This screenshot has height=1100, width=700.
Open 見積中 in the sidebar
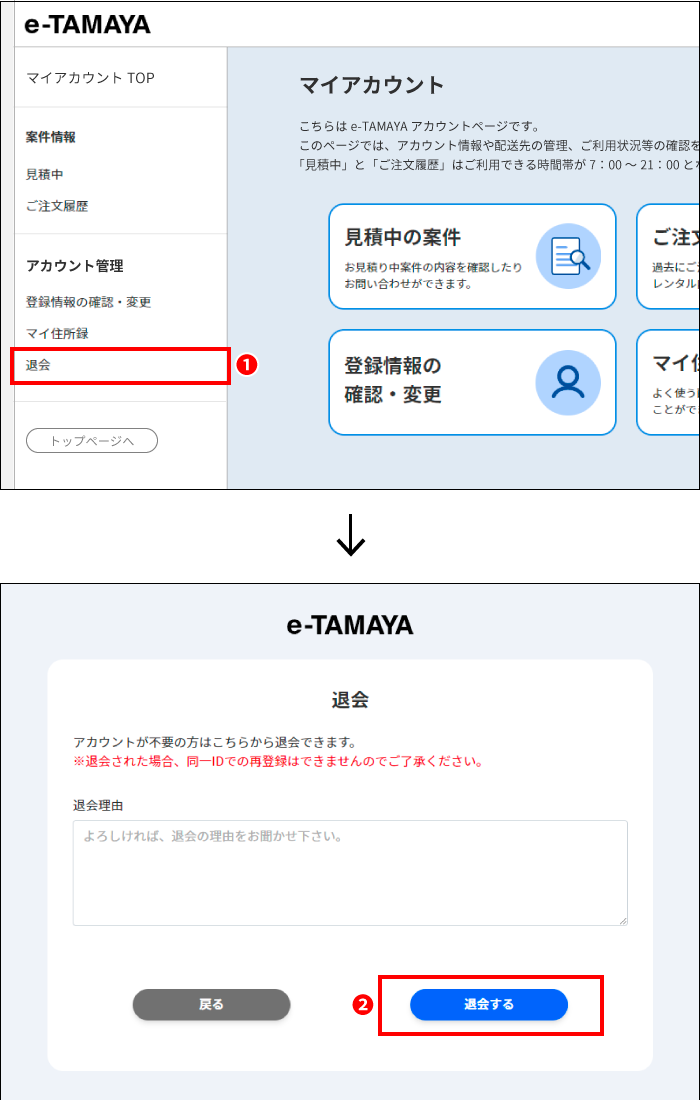pos(44,174)
